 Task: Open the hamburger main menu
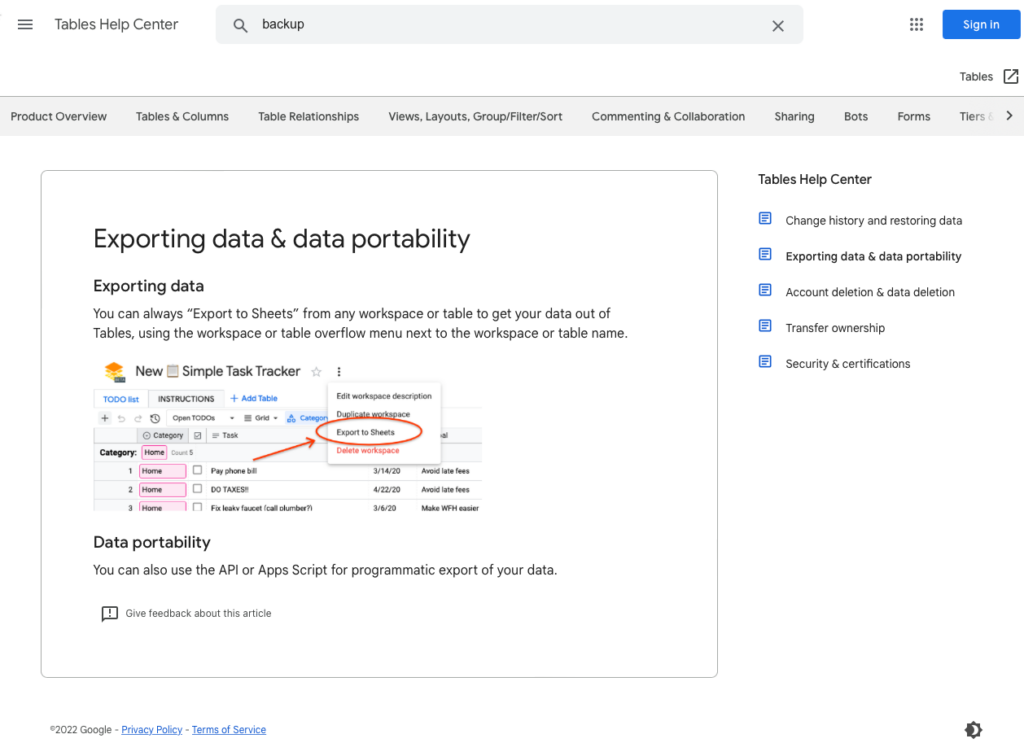point(25,25)
